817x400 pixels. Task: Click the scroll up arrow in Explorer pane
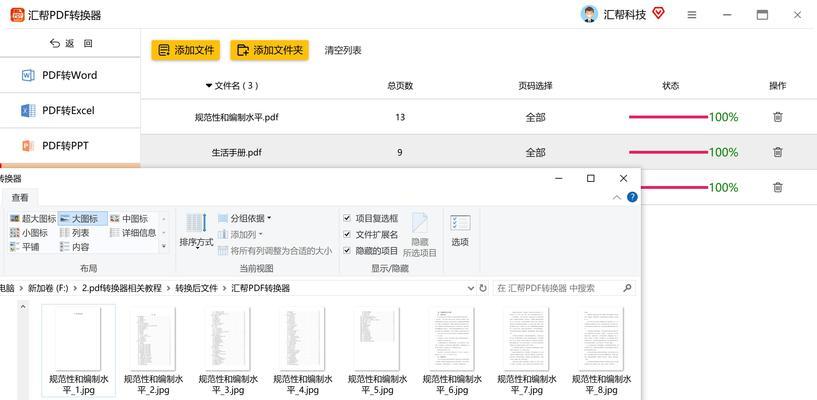click(23, 307)
